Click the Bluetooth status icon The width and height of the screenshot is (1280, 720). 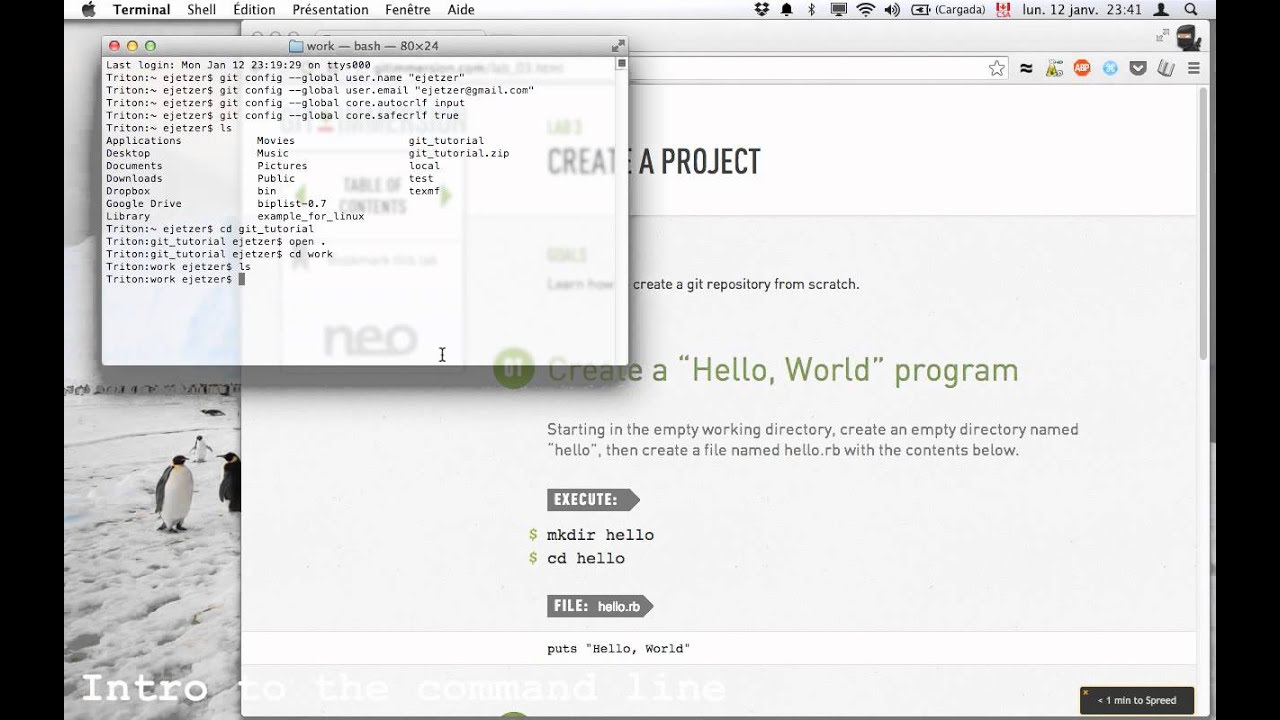[812, 10]
